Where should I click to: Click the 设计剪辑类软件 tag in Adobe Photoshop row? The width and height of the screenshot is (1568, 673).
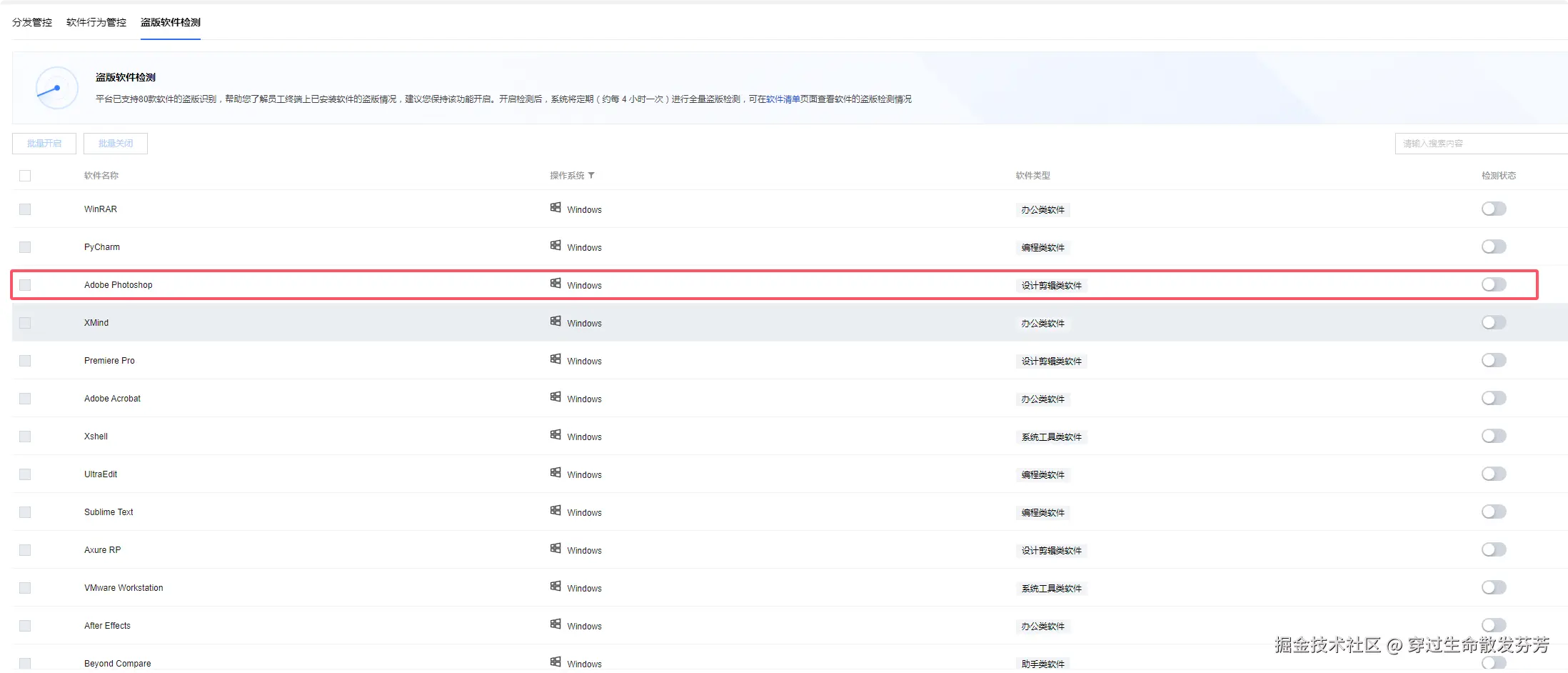click(x=1052, y=286)
